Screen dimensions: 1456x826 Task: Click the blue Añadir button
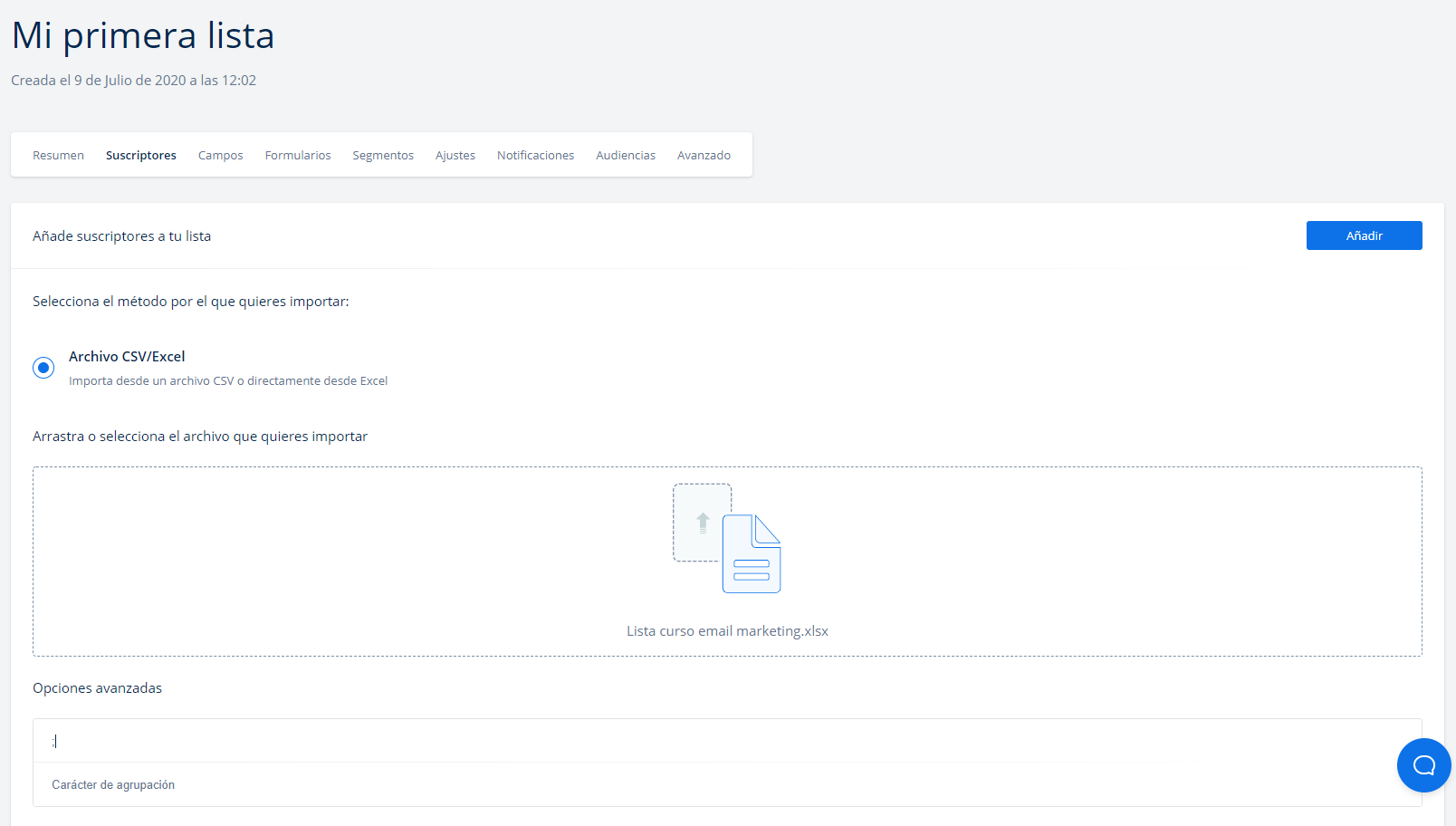pyautogui.click(x=1364, y=235)
